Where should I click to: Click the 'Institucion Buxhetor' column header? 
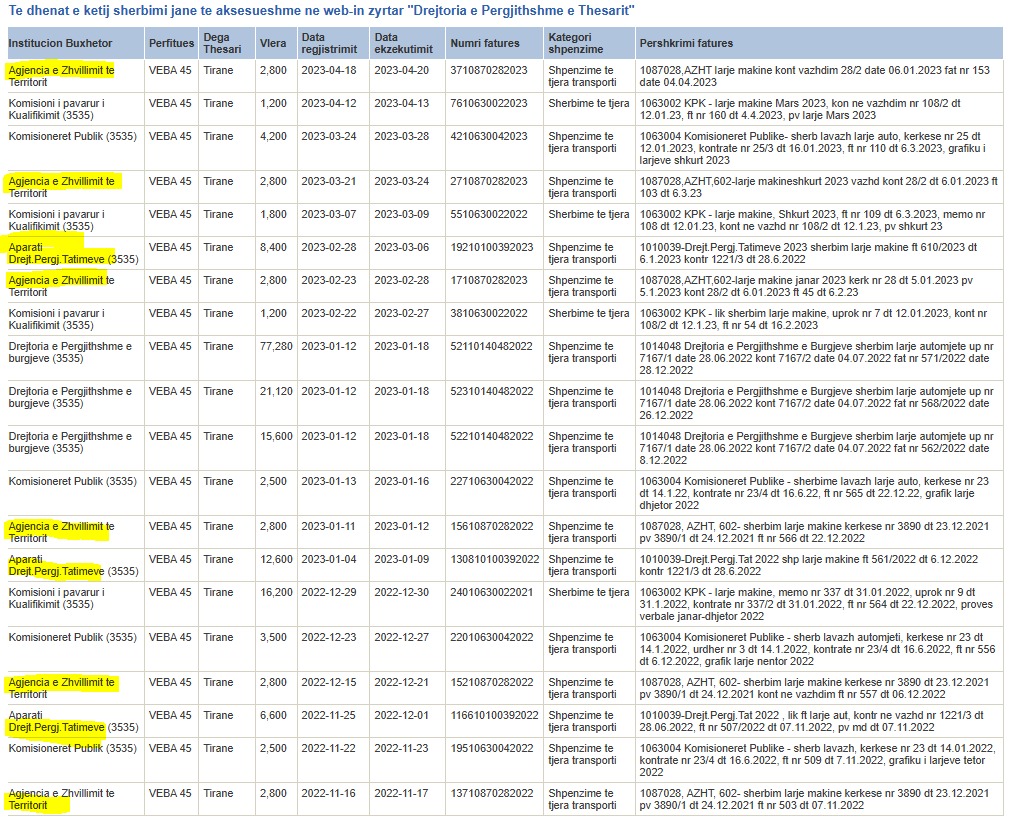pos(60,44)
